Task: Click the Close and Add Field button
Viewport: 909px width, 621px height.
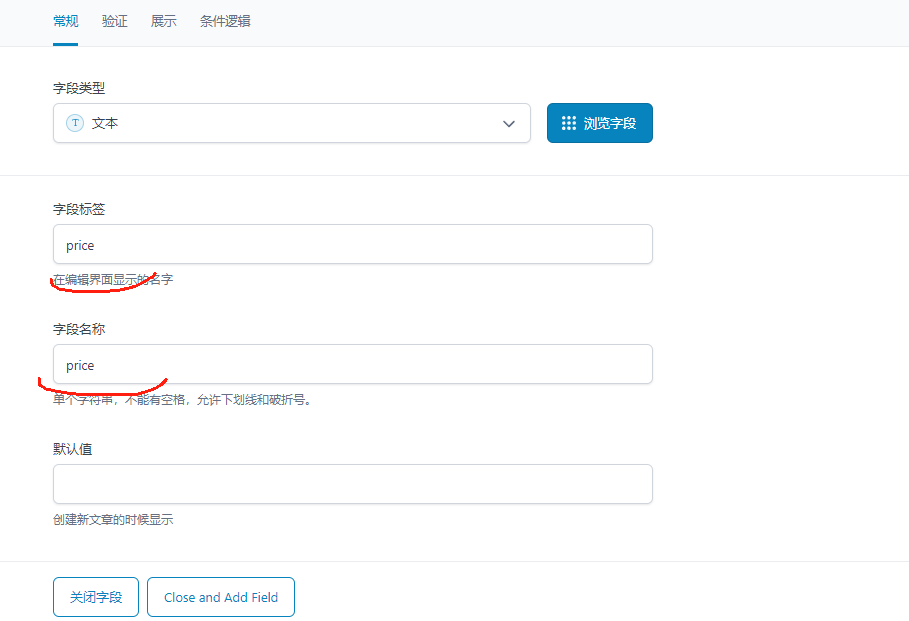Action: pos(221,597)
